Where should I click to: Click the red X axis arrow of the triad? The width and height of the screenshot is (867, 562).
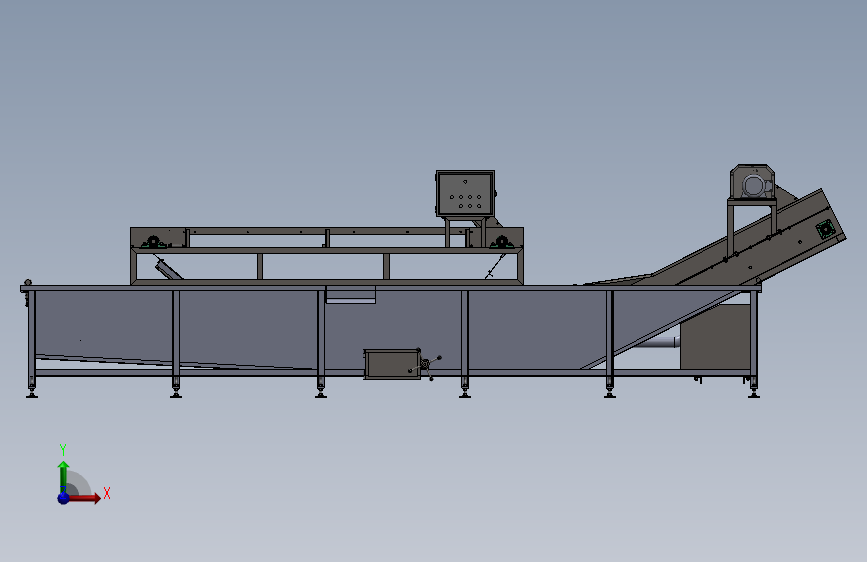tap(85, 498)
